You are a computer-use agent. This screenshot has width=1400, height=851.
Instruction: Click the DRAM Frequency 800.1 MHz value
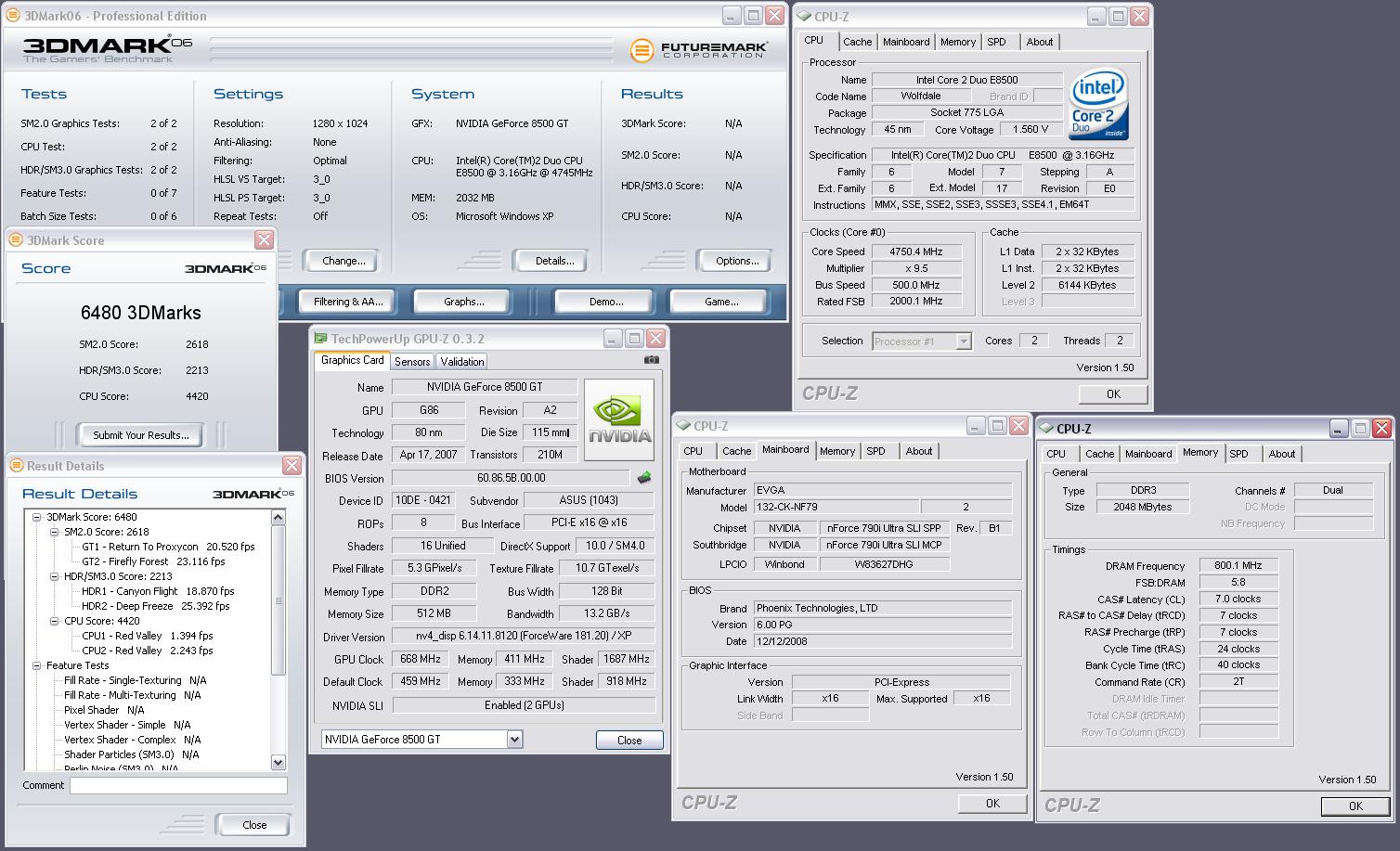pos(1238,565)
